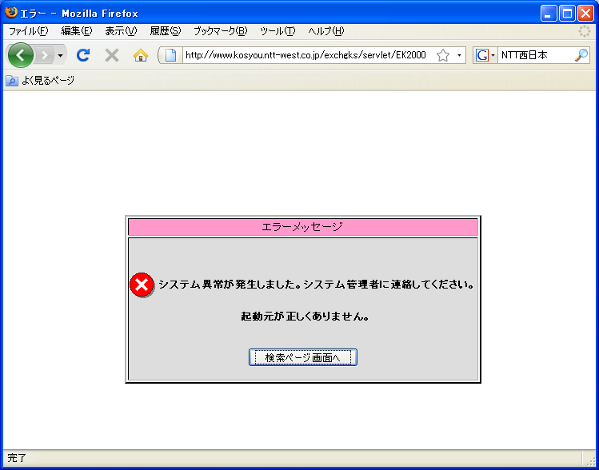599x470 pixels.
Task: Open the 履歴(S) menu
Action: [x=165, y=31]
